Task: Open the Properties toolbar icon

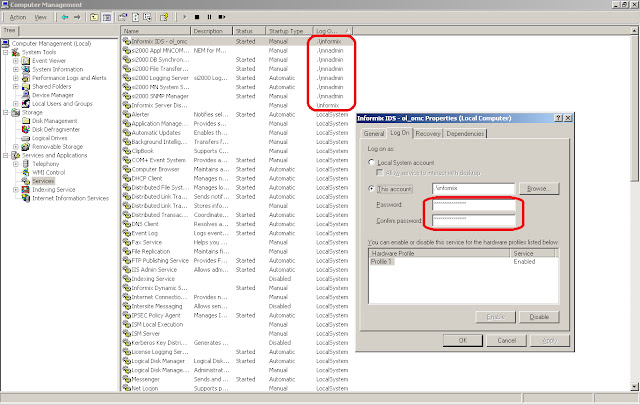Action: (x=122, y=17)
